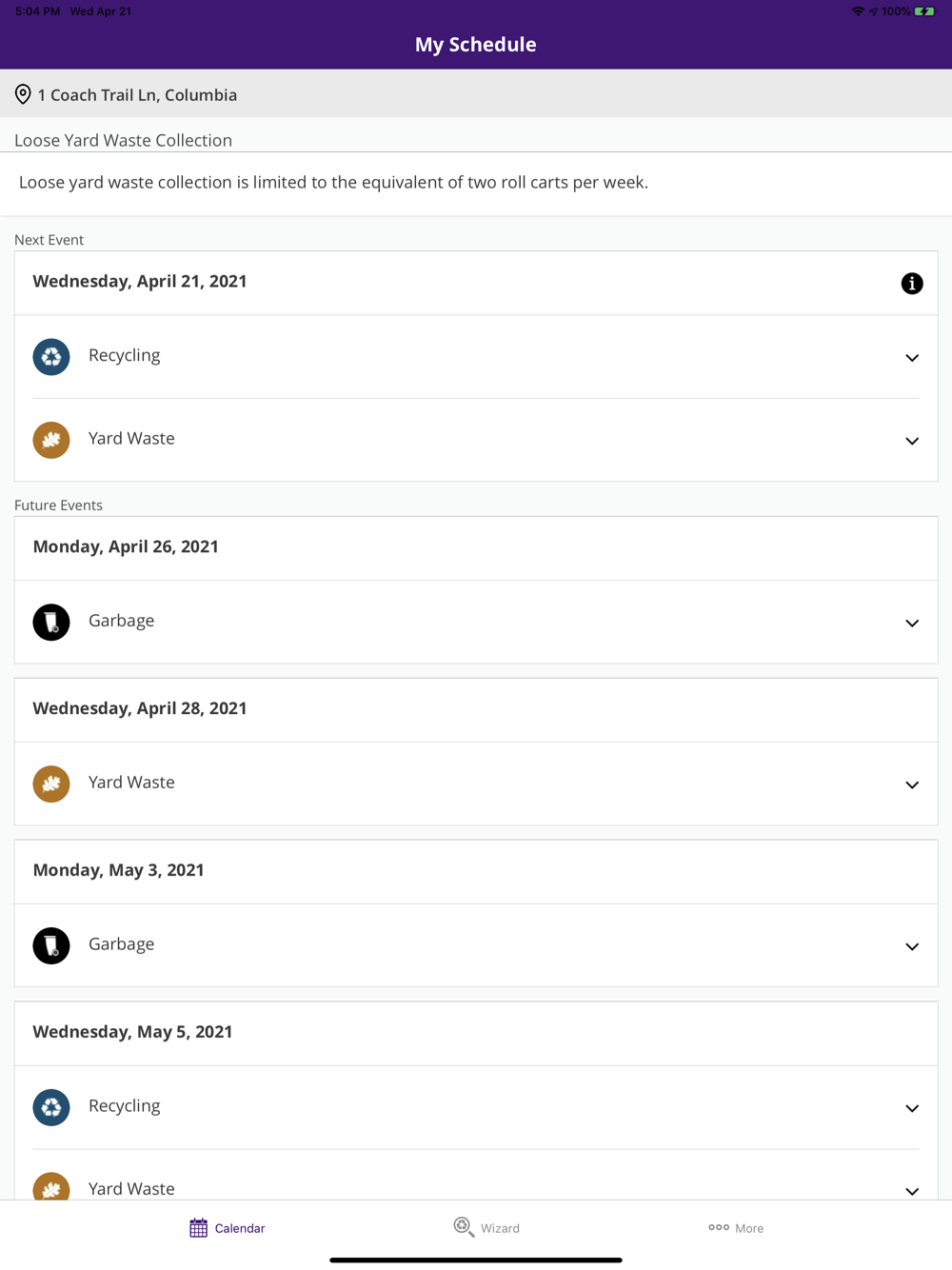Tap the Recycling icon under April 21
The image size is (952, 1270).
point(51,357)
